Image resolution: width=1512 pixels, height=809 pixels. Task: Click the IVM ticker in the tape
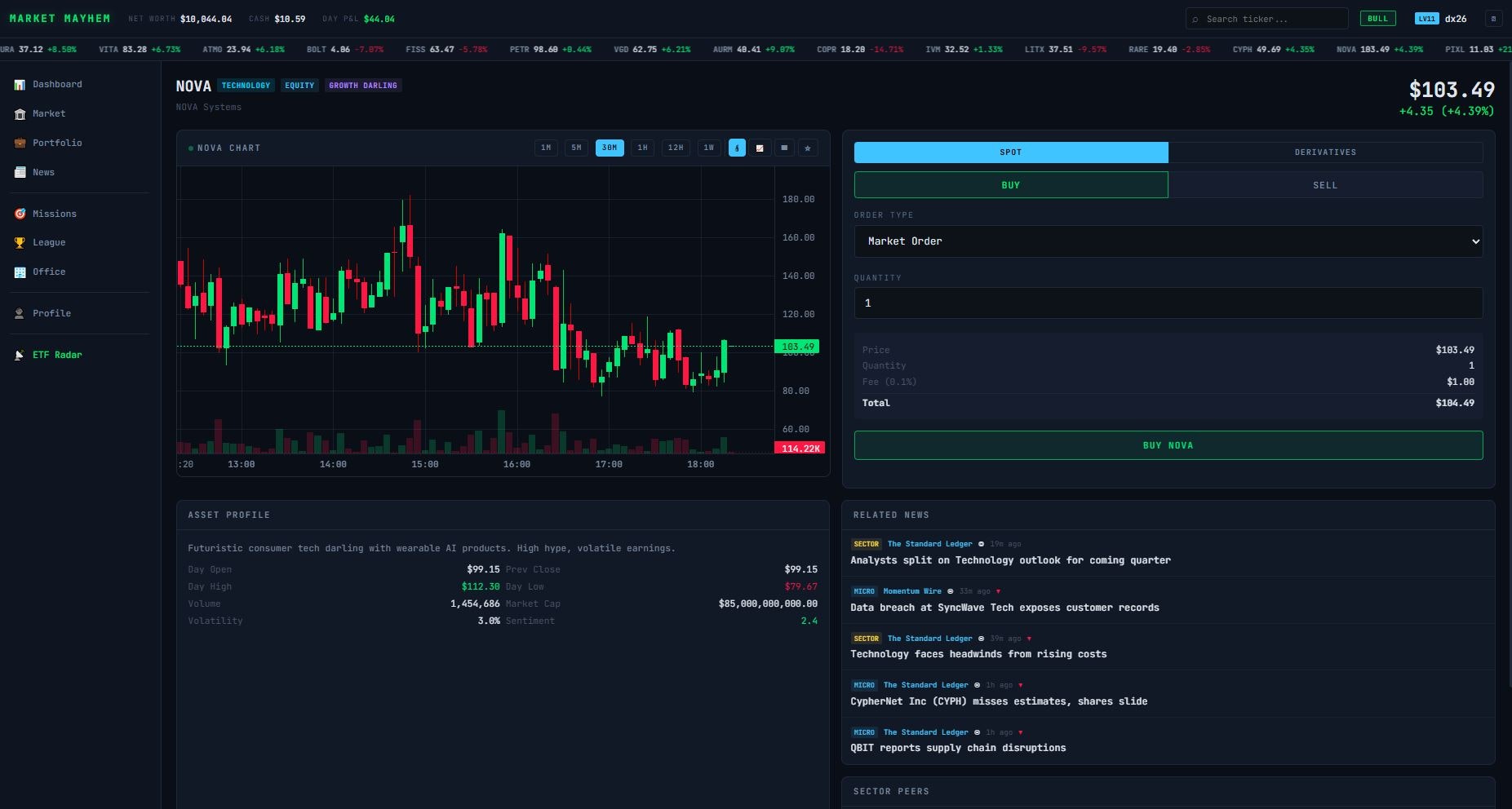[964, 50]
